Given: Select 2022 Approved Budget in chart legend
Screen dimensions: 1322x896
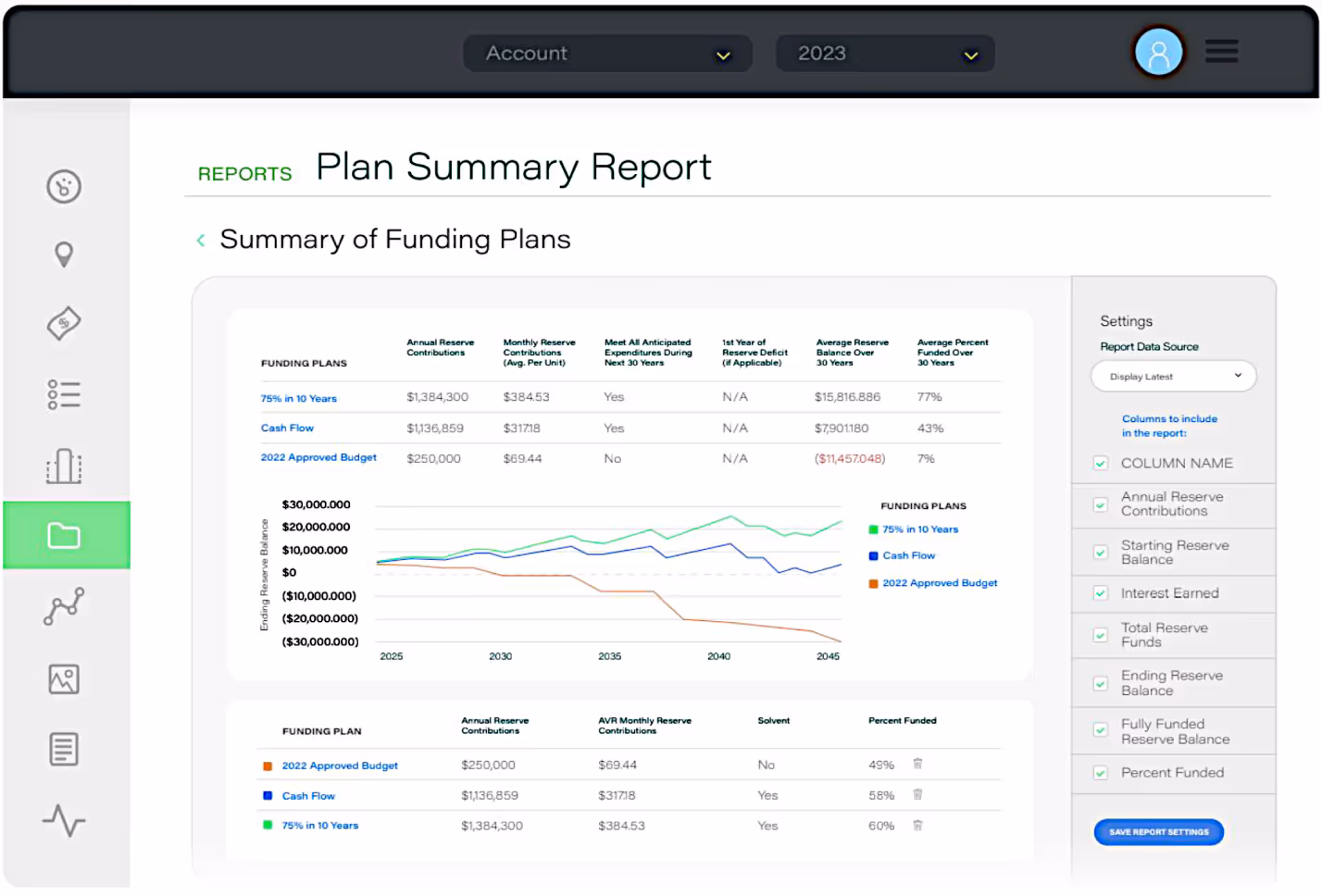Looking at the screenshot, I should pos(940,583).
